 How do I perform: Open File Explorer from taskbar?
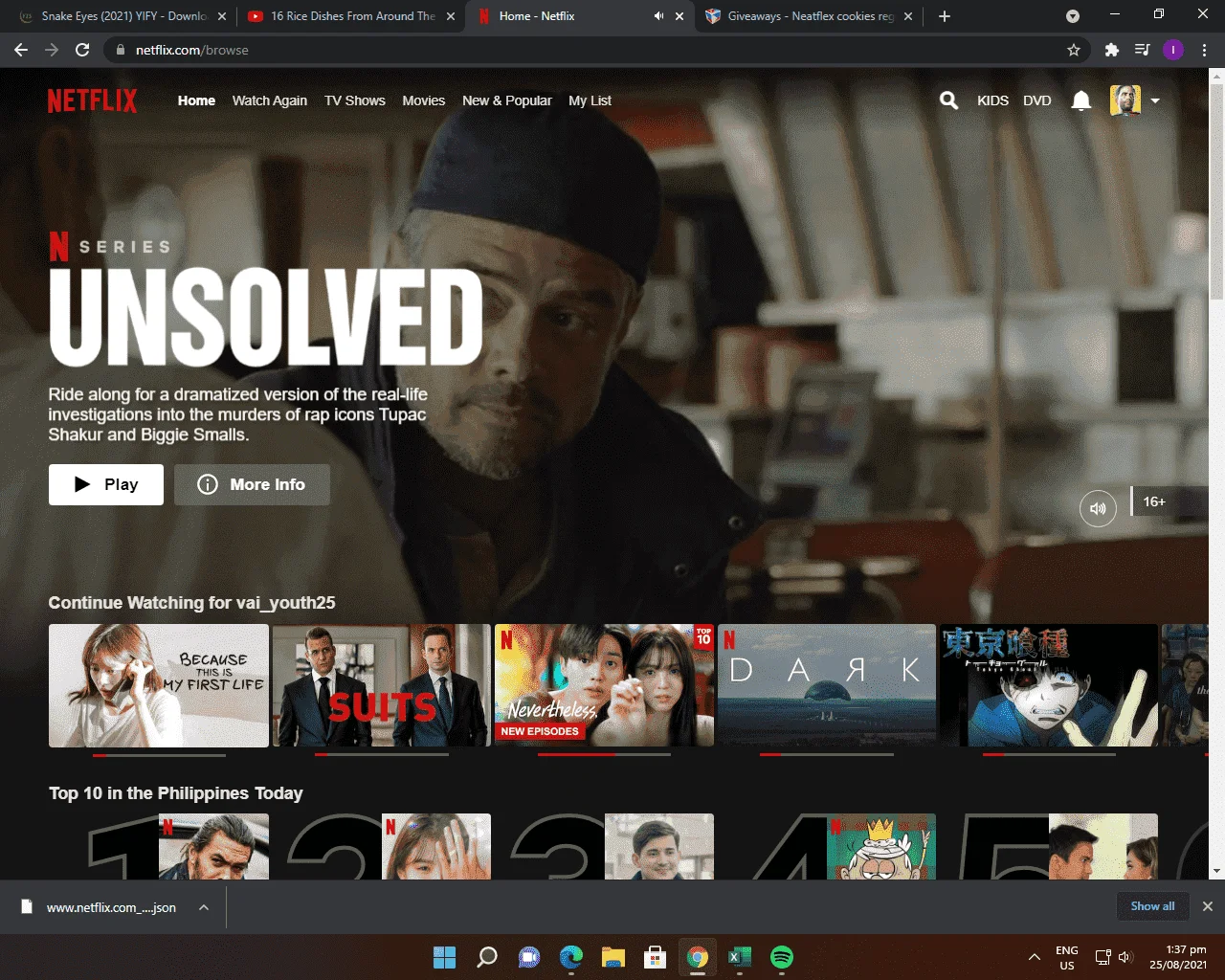click(x=613, y=957)
